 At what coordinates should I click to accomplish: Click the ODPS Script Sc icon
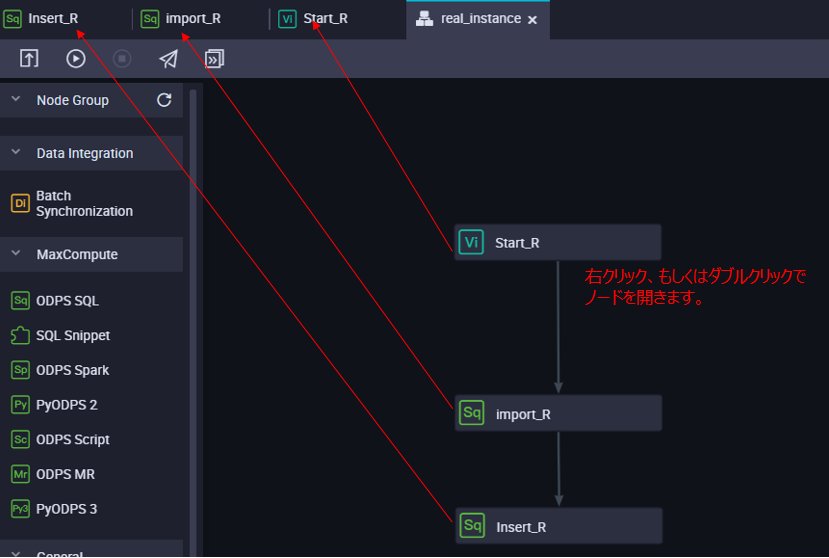[x=20, y=439]
